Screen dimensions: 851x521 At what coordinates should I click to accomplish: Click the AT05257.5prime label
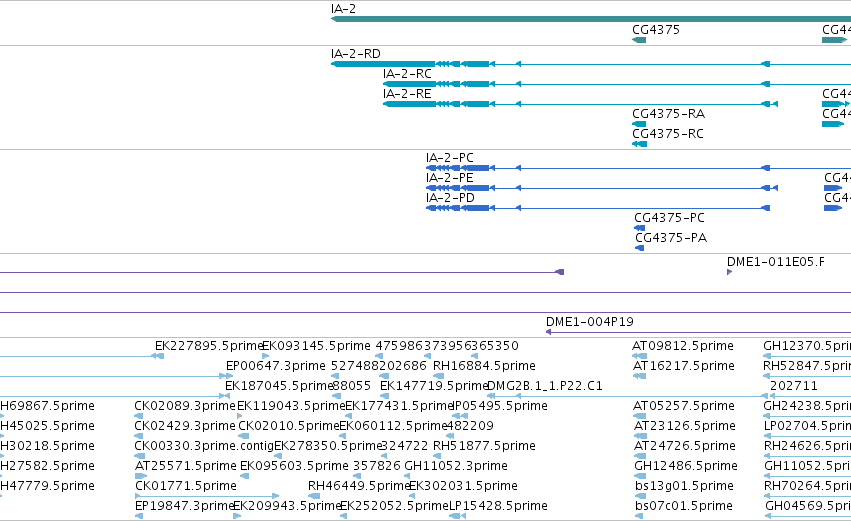pyautogui.click(x=684, y=406)
